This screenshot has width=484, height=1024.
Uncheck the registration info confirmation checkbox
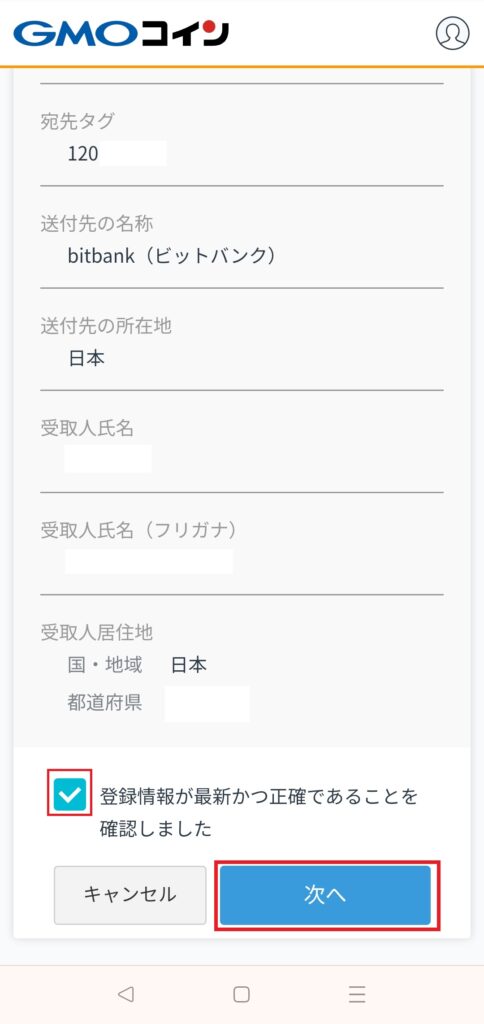[70, 793]
